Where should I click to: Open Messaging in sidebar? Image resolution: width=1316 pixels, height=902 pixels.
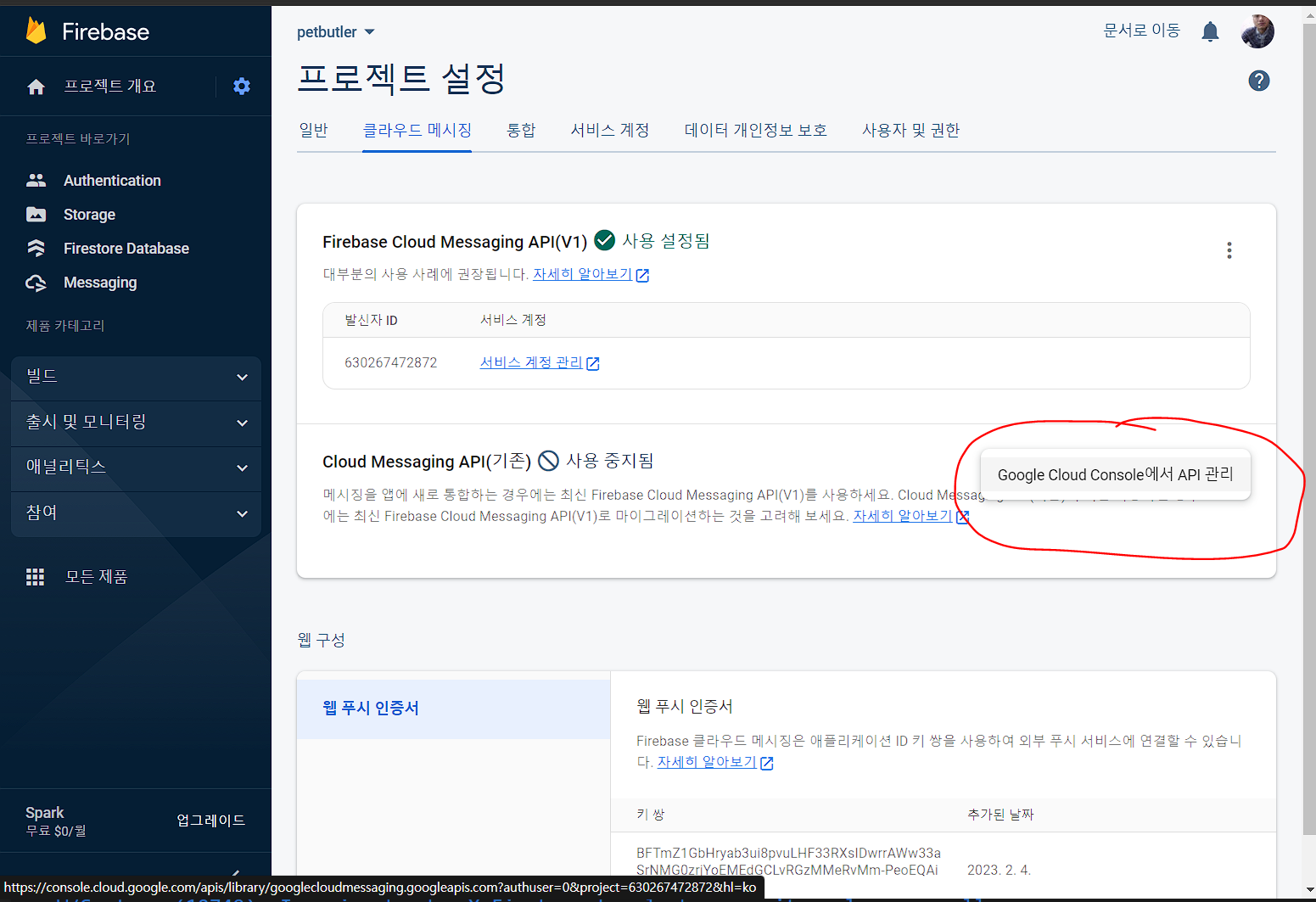coord(100,283)
